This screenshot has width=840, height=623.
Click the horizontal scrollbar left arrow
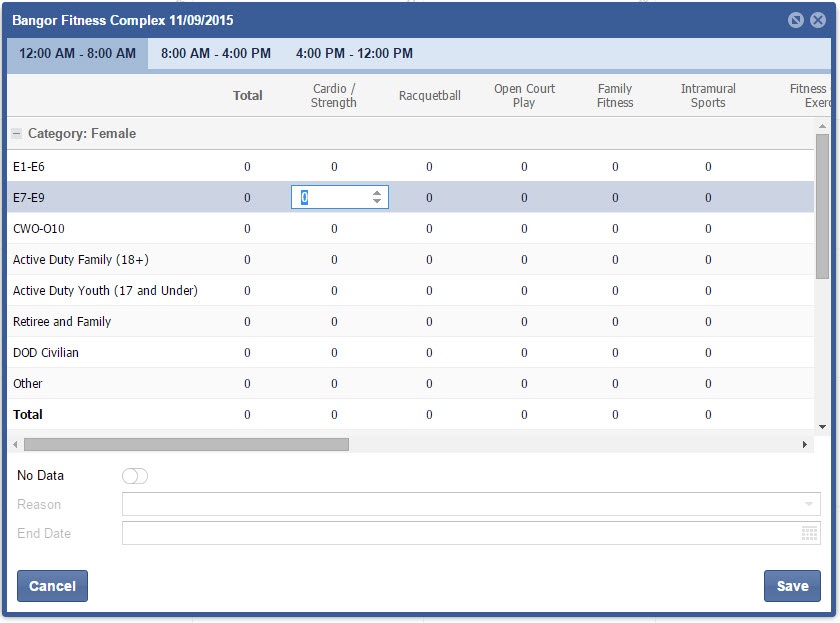(x=14, y=444)
